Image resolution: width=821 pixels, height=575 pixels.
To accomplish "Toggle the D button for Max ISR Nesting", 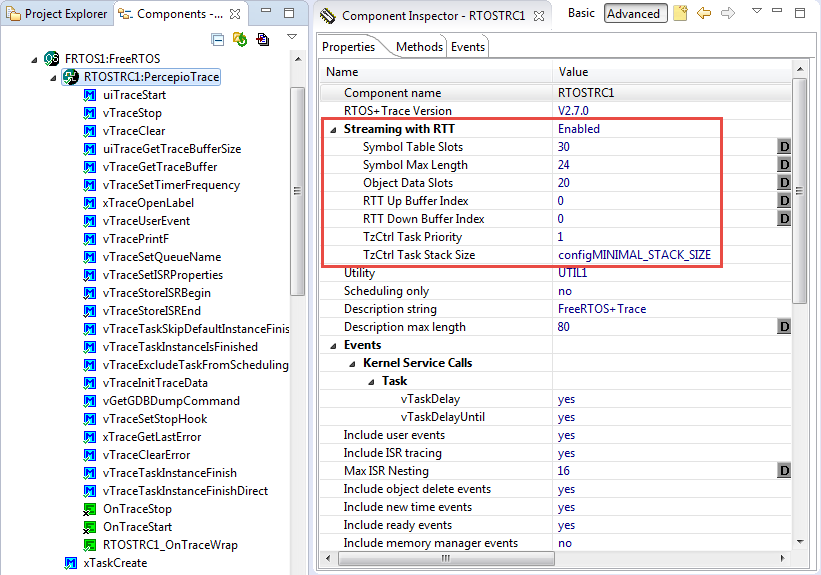I will [784, 471].
